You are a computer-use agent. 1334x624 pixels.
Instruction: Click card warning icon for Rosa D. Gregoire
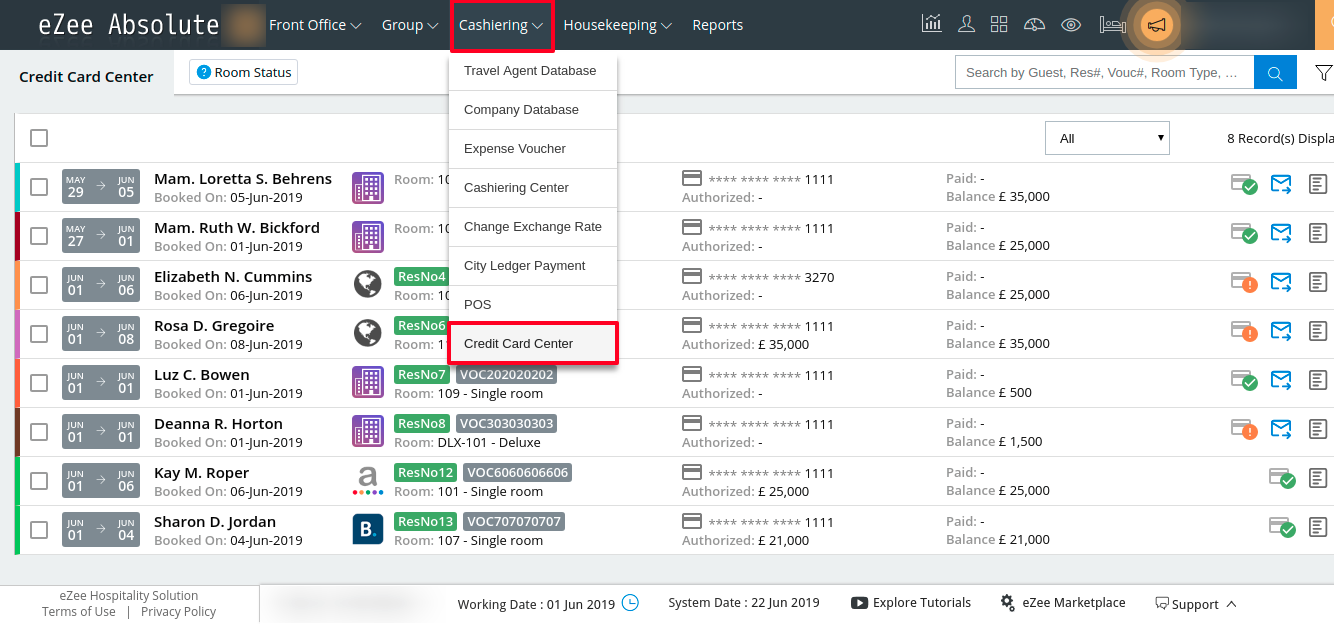[1244, 331]
